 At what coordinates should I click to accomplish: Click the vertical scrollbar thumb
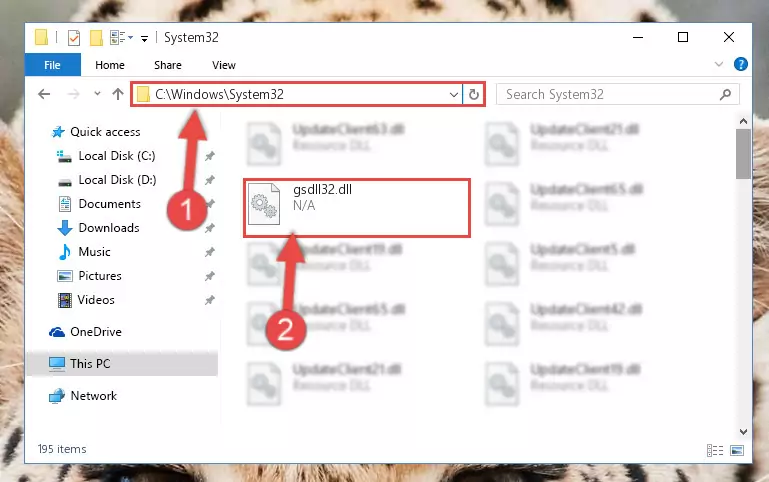[x=743, y=154]
